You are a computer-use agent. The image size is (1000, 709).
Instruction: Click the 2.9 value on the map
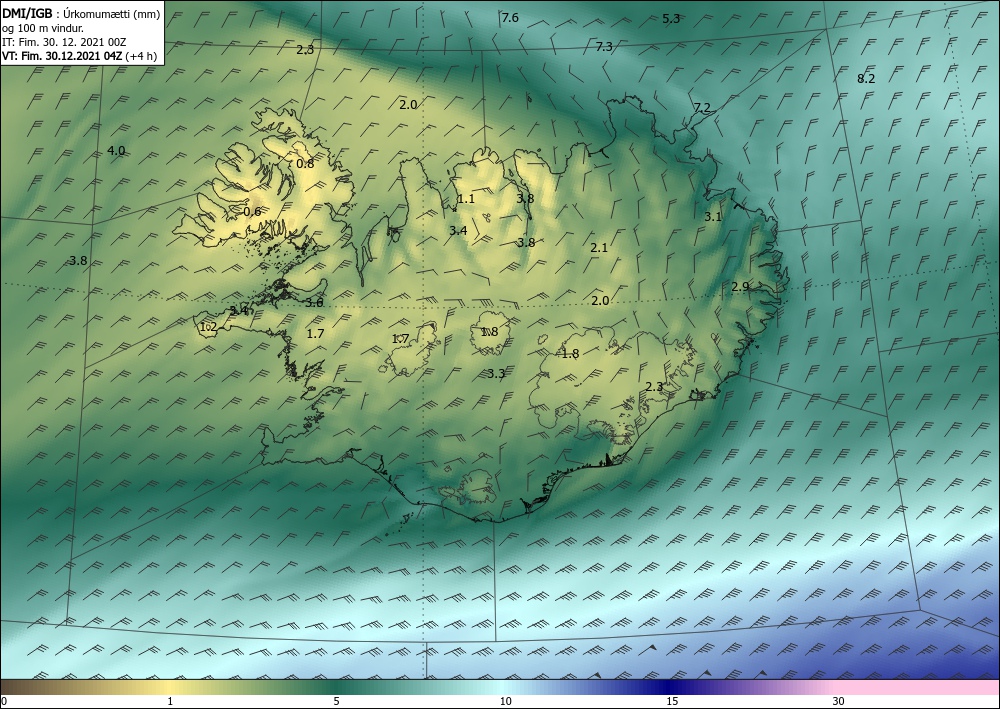click(x=740, y=287)
